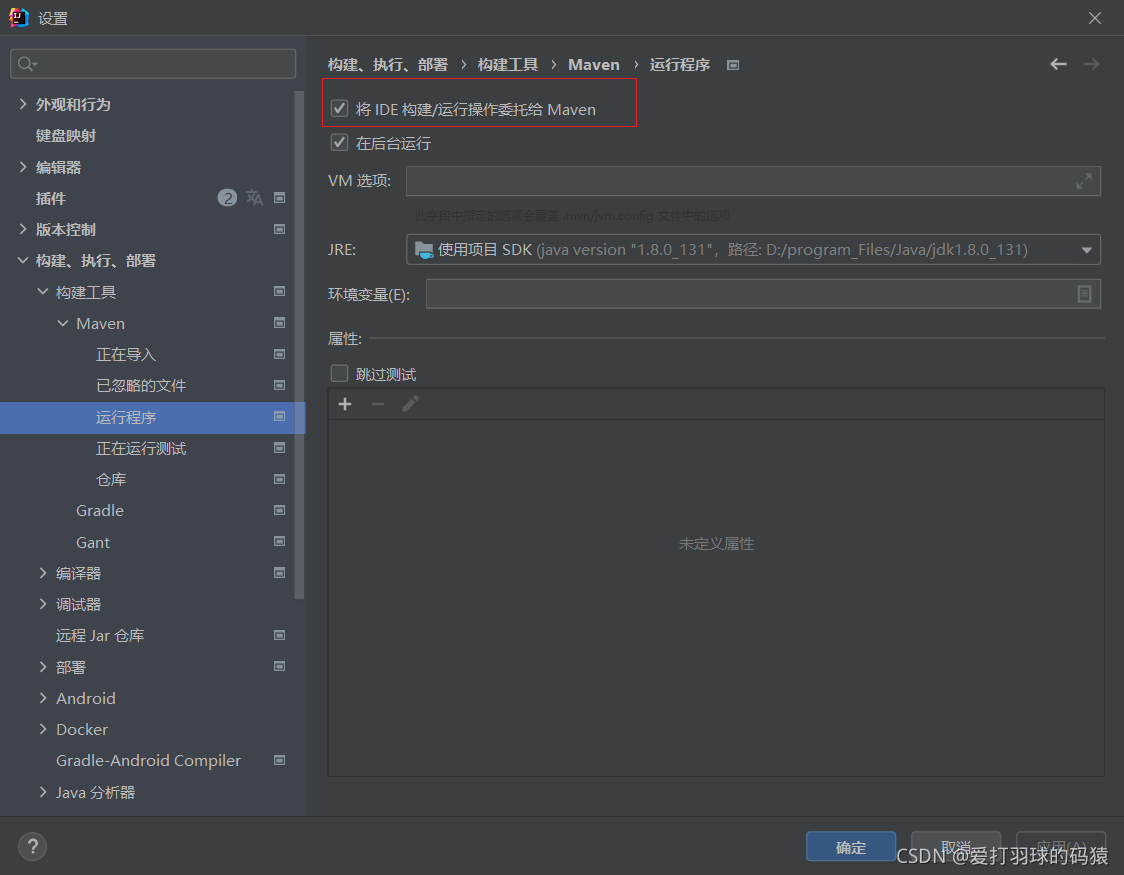
Task: Click the project icon on the Gant row
Action: pyautogui.click(x=280, y=542)
